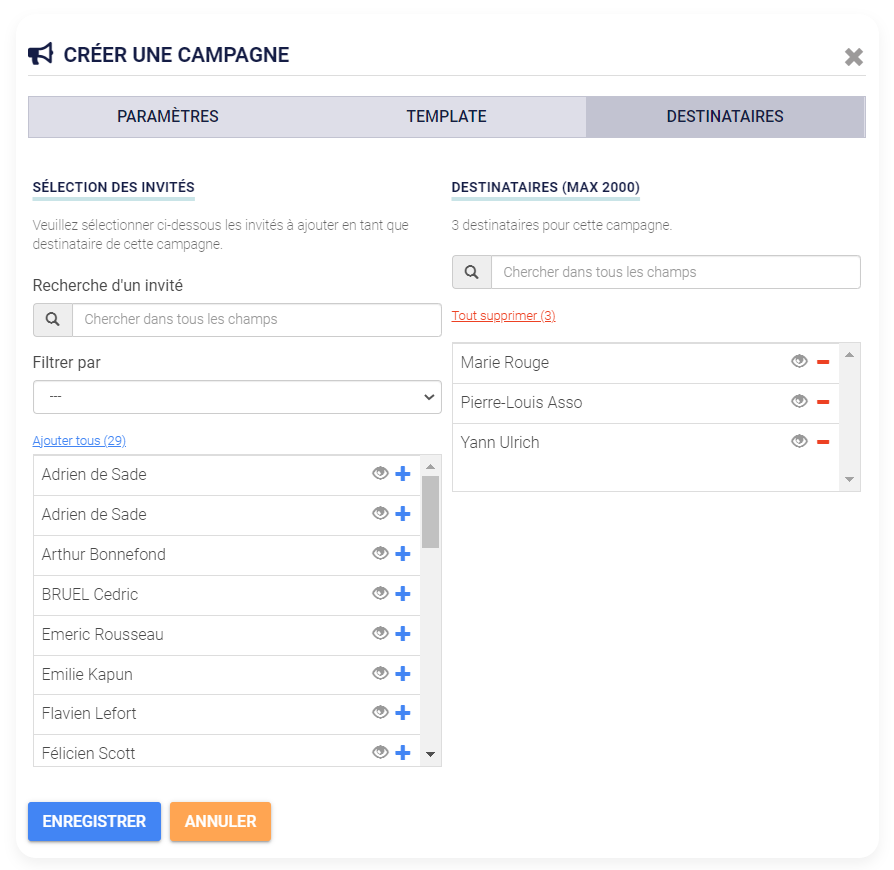Switch to the Paramètres tab

168,116
